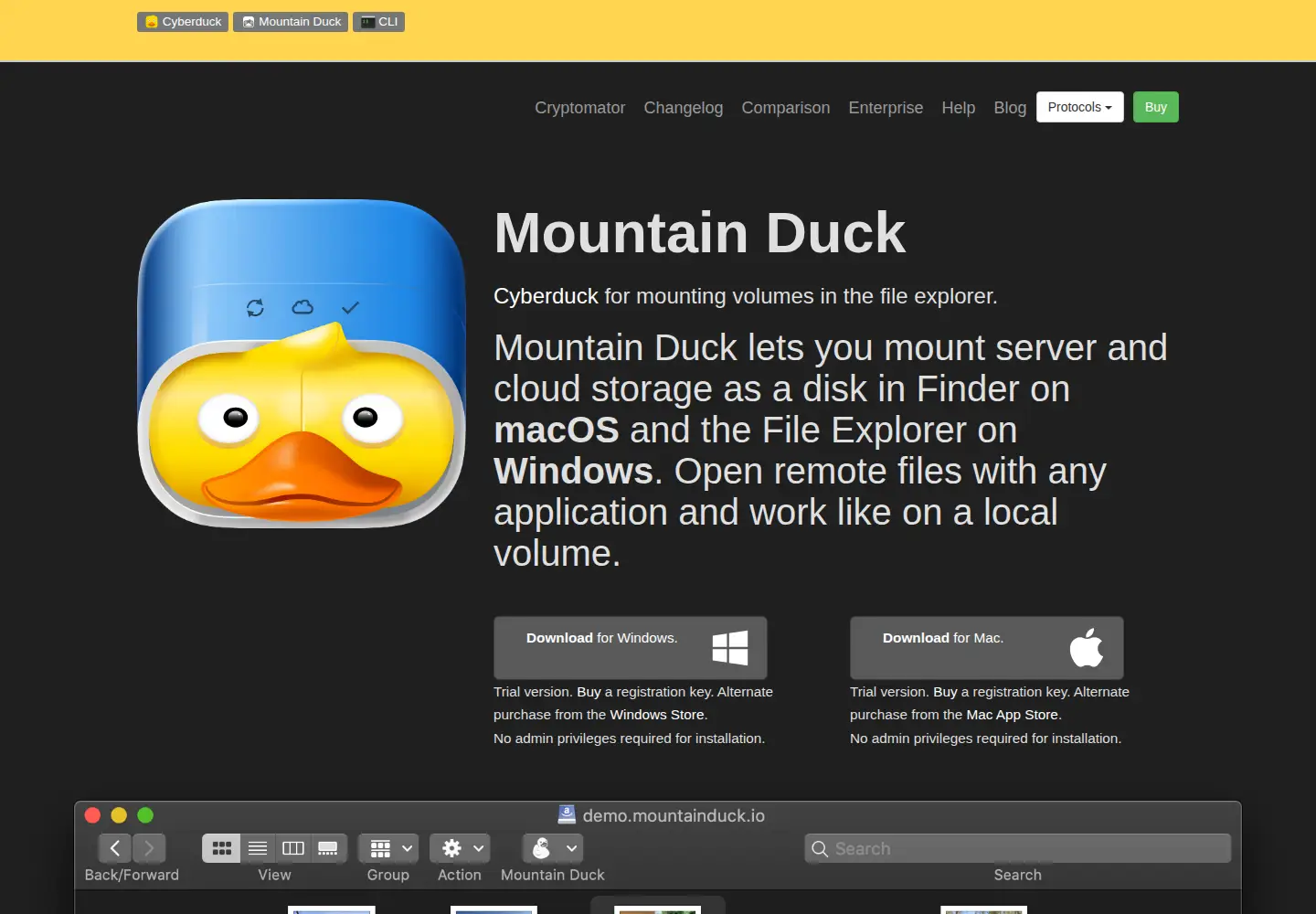Click the macOS bold text
Viewport: 1316px width, 914px height.
pyautogui.click(x=557, y=430)
